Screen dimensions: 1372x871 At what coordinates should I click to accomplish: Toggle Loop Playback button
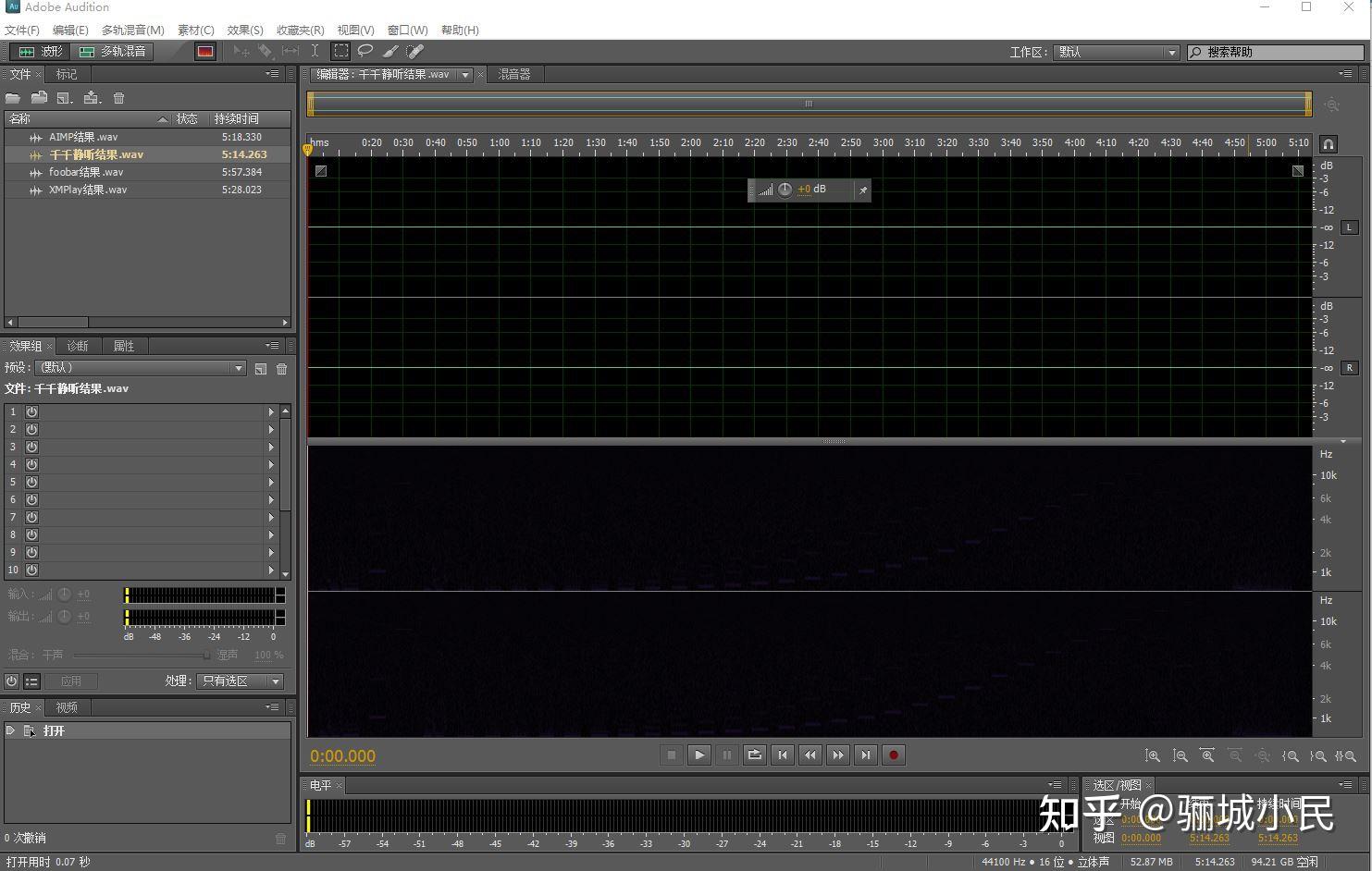point(755,754)
